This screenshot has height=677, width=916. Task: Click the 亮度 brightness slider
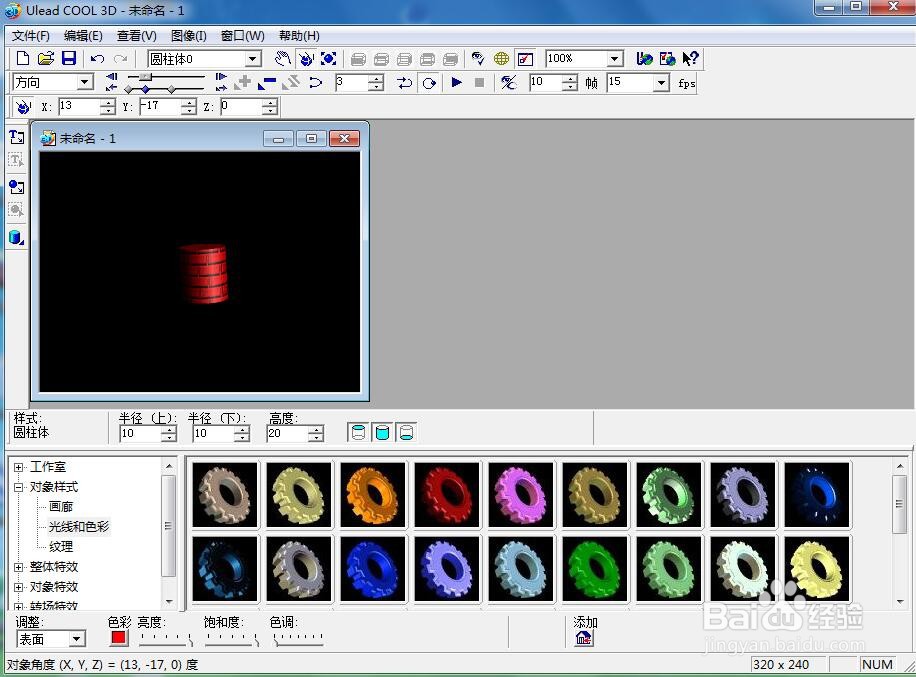166,639
